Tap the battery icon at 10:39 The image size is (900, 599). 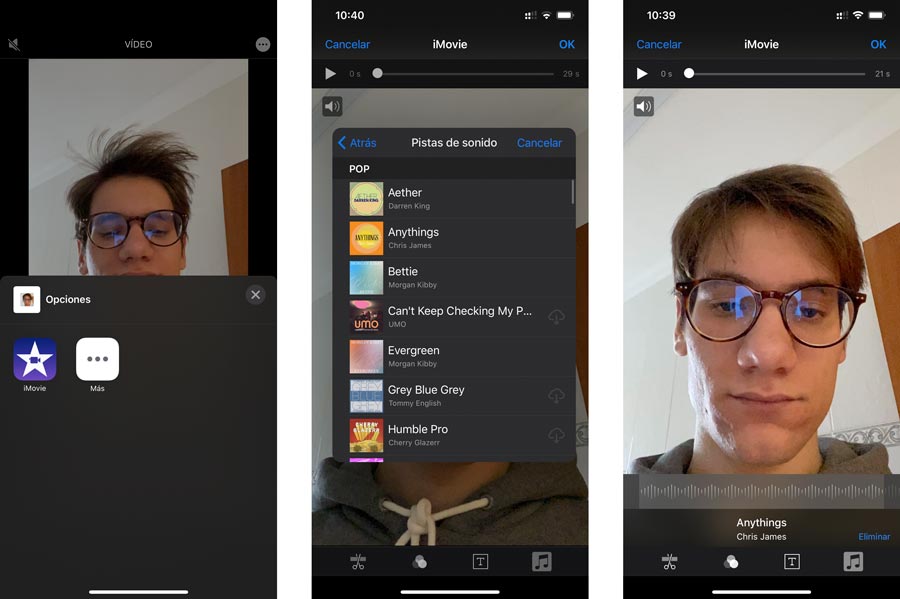[877, 15]
